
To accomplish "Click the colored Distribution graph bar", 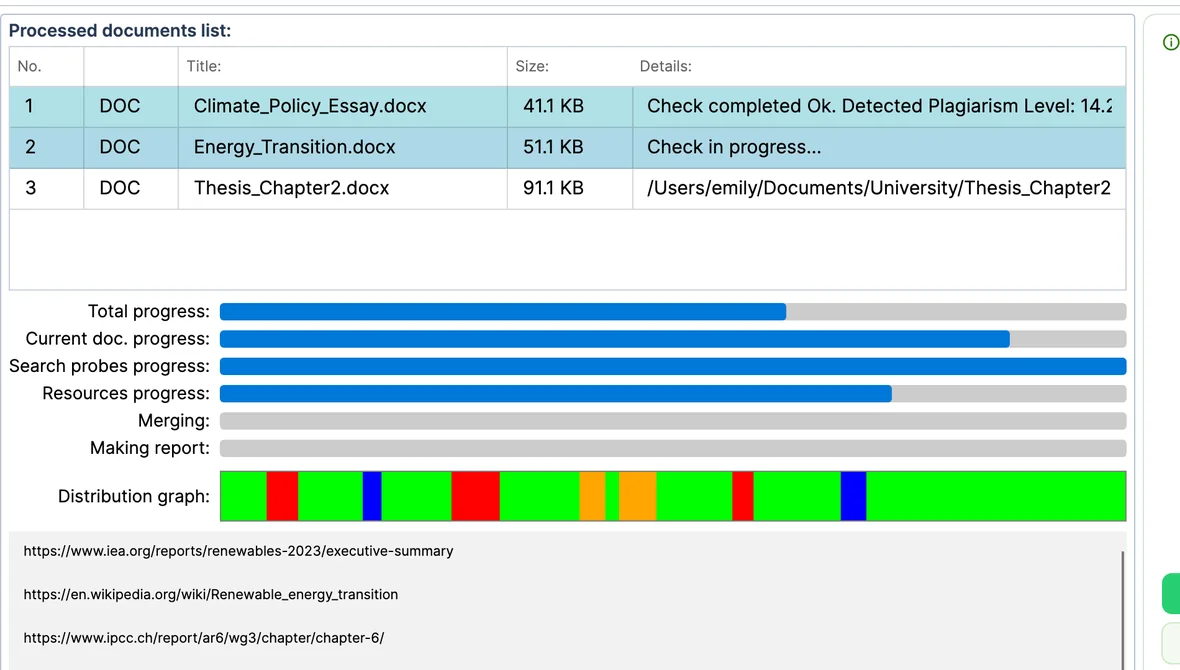I will point(673,496).
